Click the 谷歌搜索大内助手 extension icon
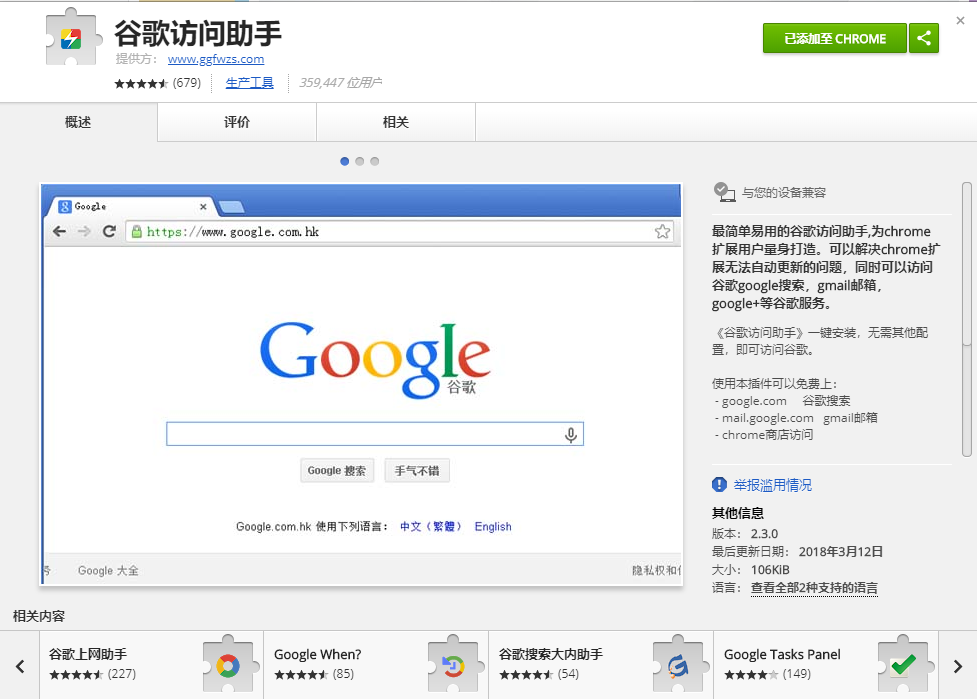Image resolution: width=977 pixels, height=699 pixels. pos(678,664)
